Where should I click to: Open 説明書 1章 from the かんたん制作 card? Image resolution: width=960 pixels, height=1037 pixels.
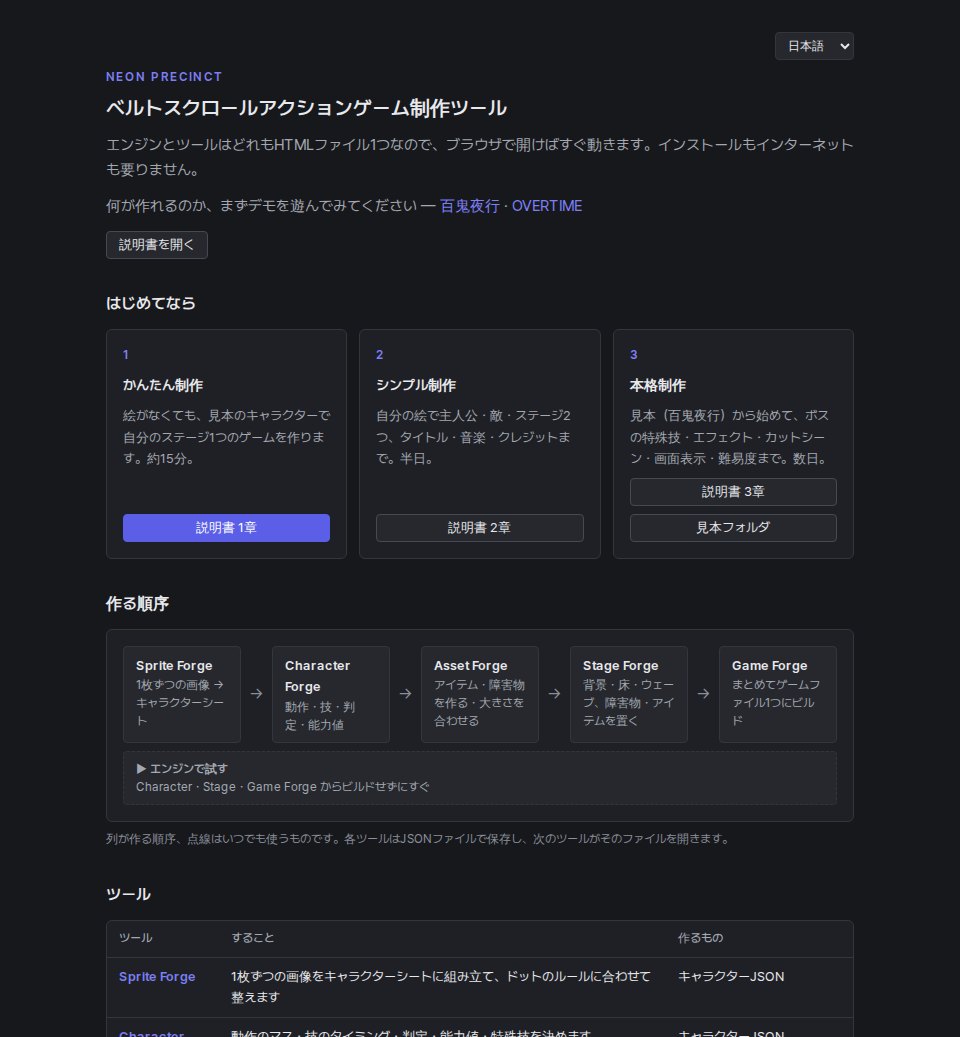226,528
